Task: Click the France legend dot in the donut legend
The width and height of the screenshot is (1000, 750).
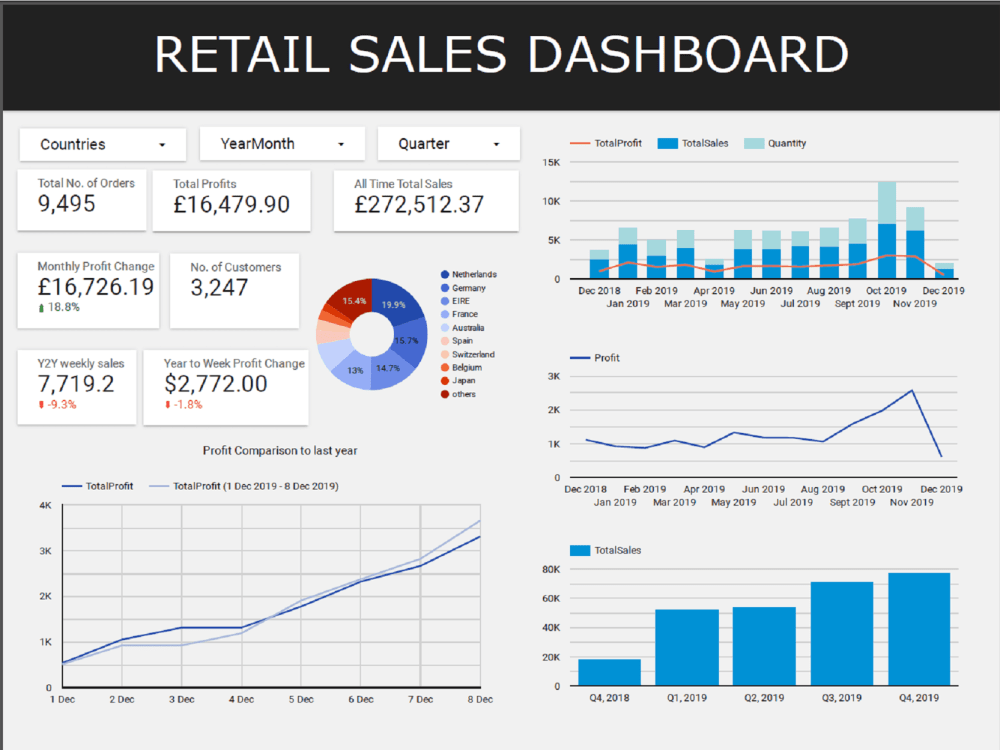Action: pyautogui.click(x=444, y=314)
